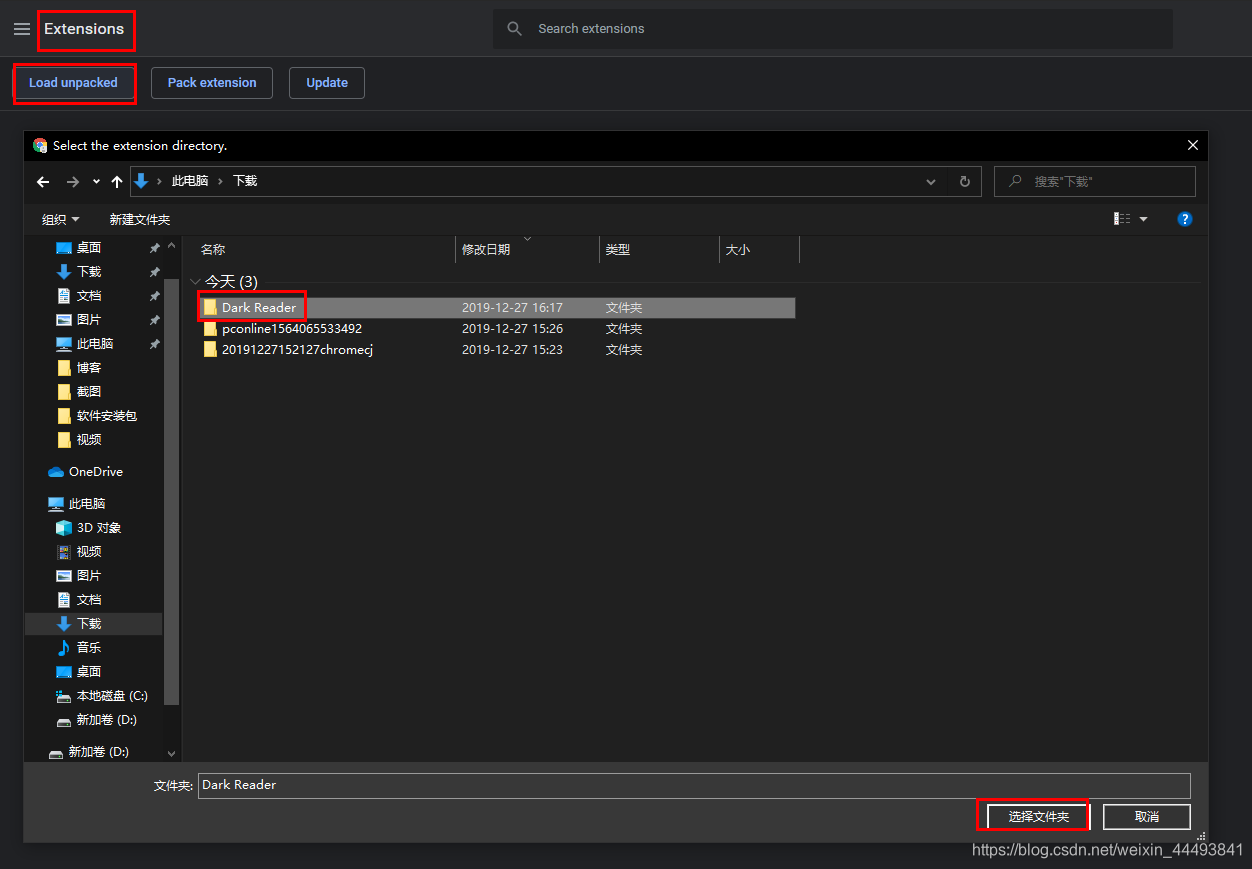The image size is (1252, 869).
Task: Click the date 2019-12-27 15:26
Action: (x=512, y=328)
